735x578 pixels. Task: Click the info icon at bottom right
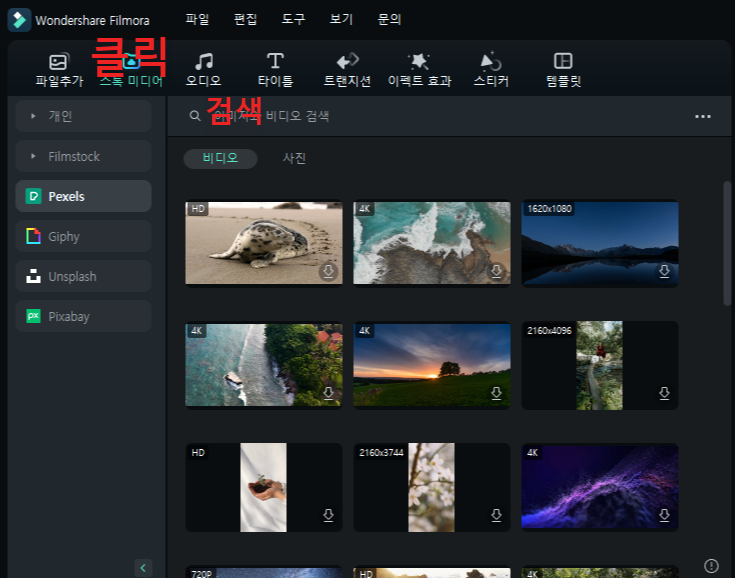pyautogui.click(x=711, y=566)
